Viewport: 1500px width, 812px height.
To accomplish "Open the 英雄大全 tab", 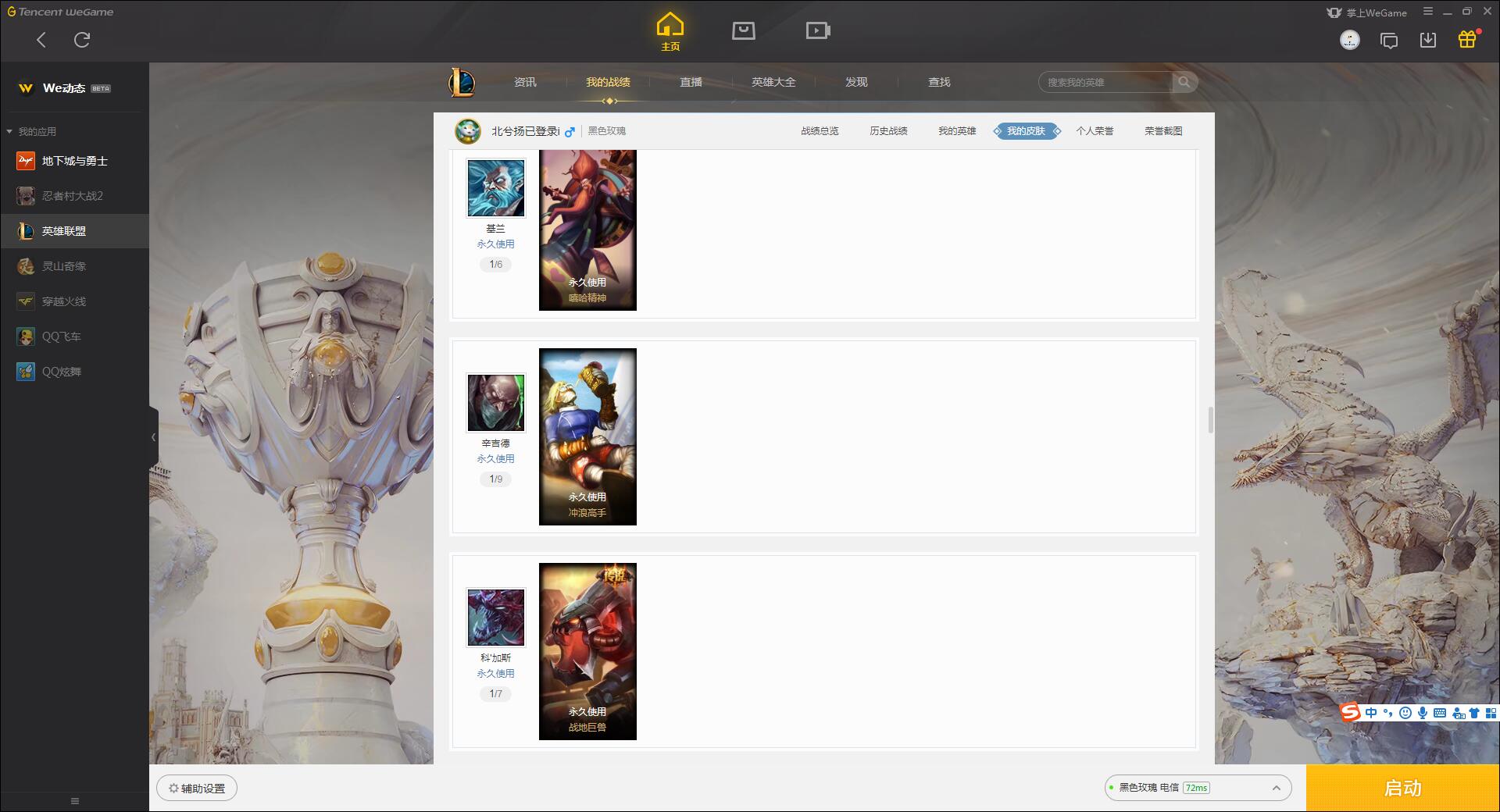I will pos(773,82).
